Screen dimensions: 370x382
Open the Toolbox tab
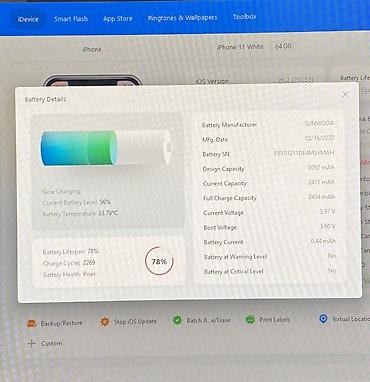tap(245, 16)
